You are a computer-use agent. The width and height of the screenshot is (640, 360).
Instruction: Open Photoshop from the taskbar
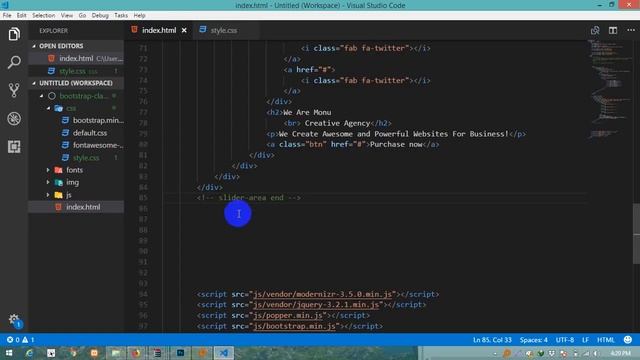pyautogui.click(x=180, y=353)
